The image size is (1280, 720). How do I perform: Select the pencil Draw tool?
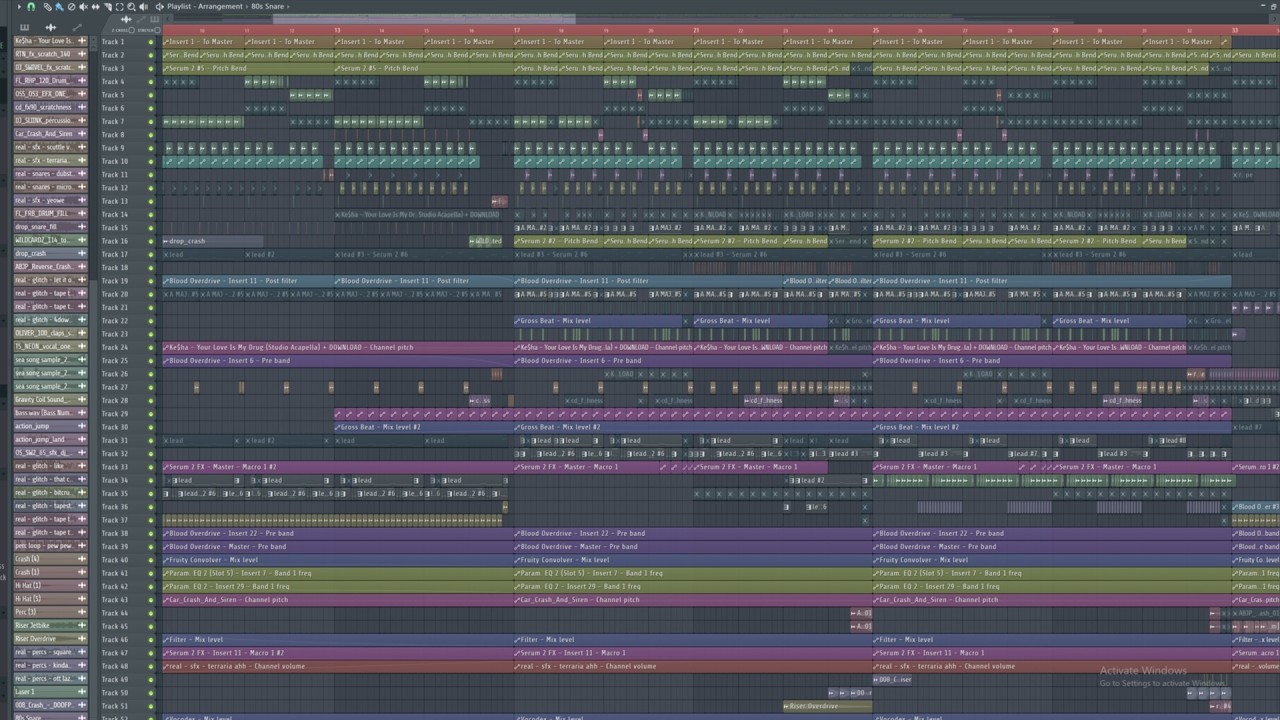click(x=47, y=7)
